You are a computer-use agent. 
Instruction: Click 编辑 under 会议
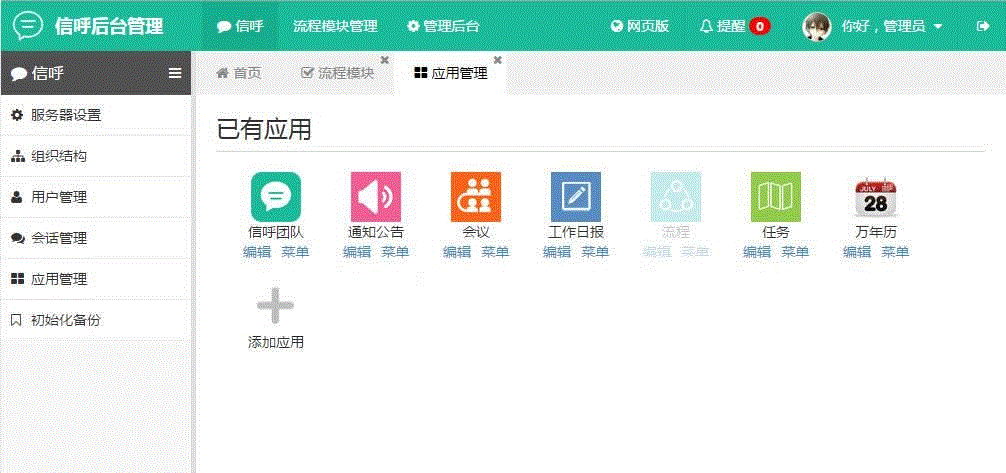point(457,252)
